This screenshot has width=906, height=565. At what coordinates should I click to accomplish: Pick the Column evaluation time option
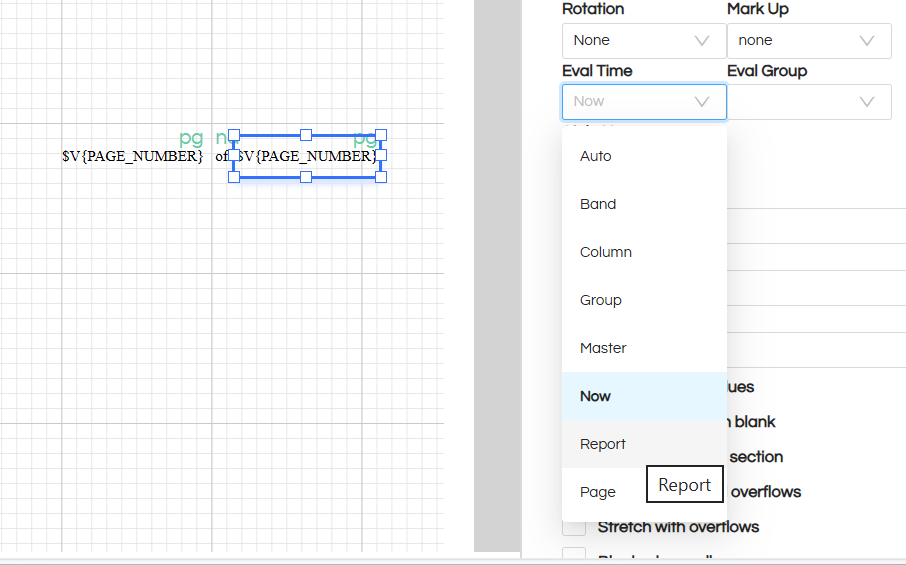[606, 252]
